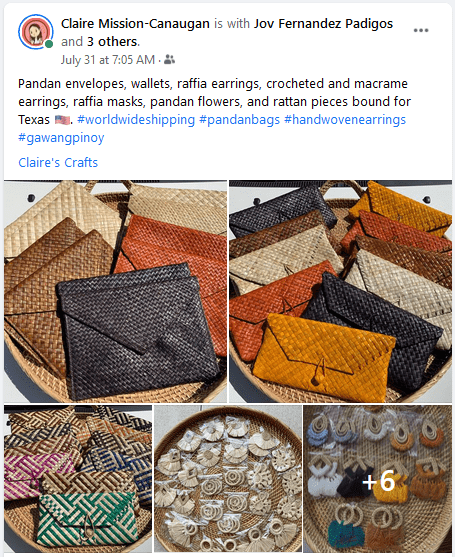455x557 pixels.
Task: Open the July 31 at 7:05 AM timestamp
Action: coord(108,60)
